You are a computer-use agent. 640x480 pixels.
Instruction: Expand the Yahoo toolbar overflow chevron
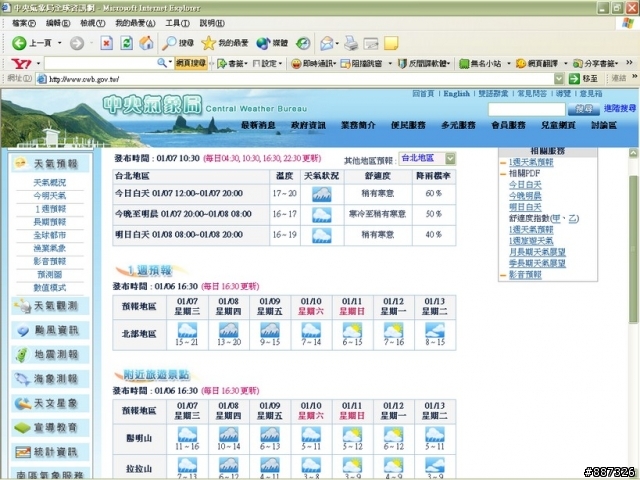coord(629,62)
